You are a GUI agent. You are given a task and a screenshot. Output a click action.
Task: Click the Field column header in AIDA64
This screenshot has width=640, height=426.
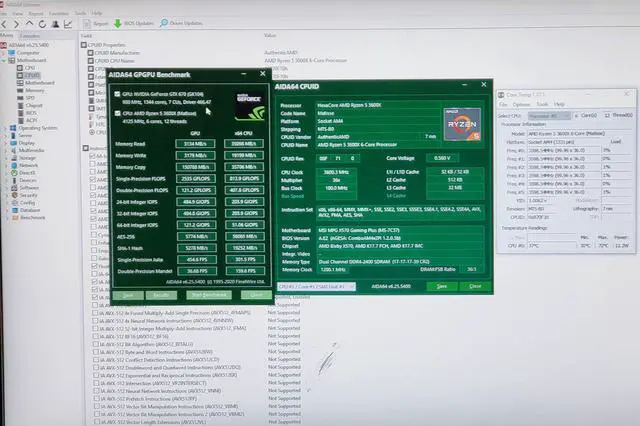87,36
